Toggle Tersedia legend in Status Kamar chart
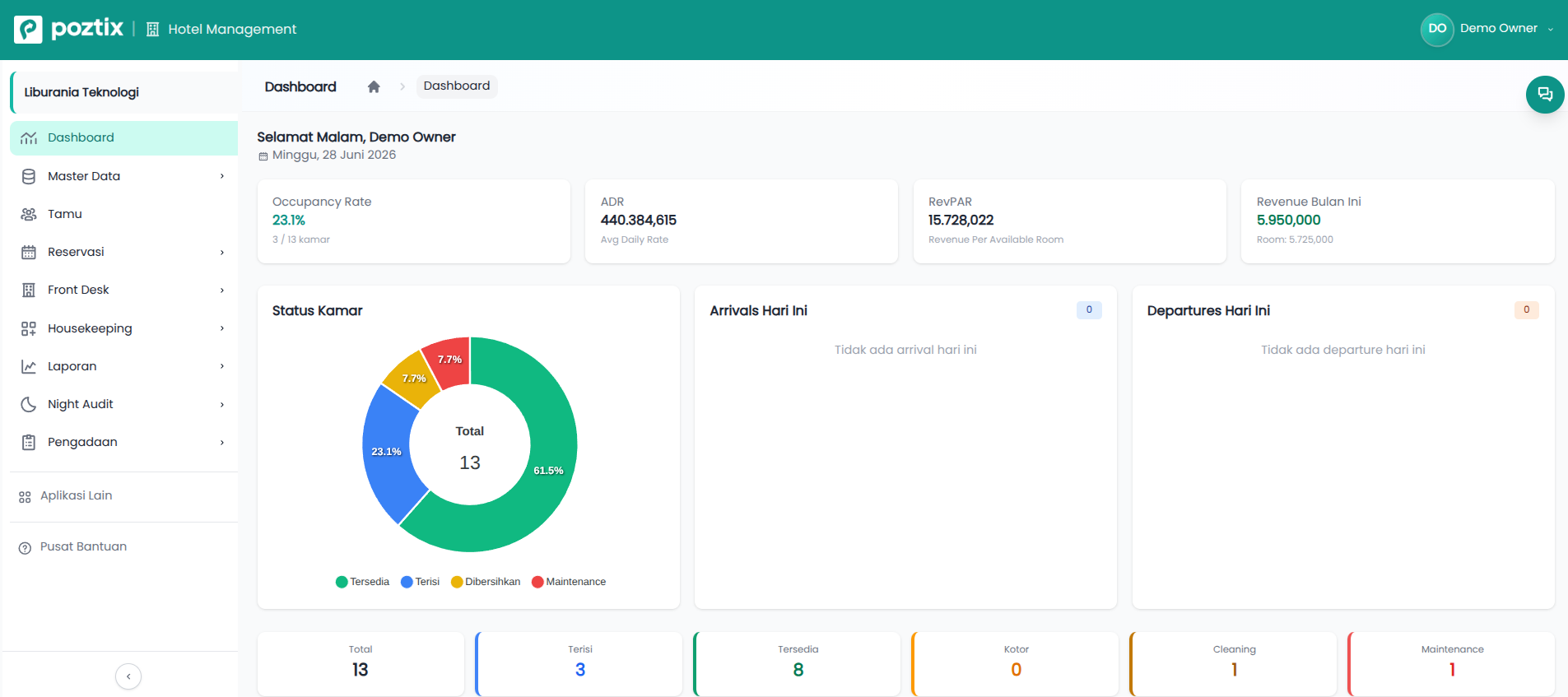 pos(362,582)
